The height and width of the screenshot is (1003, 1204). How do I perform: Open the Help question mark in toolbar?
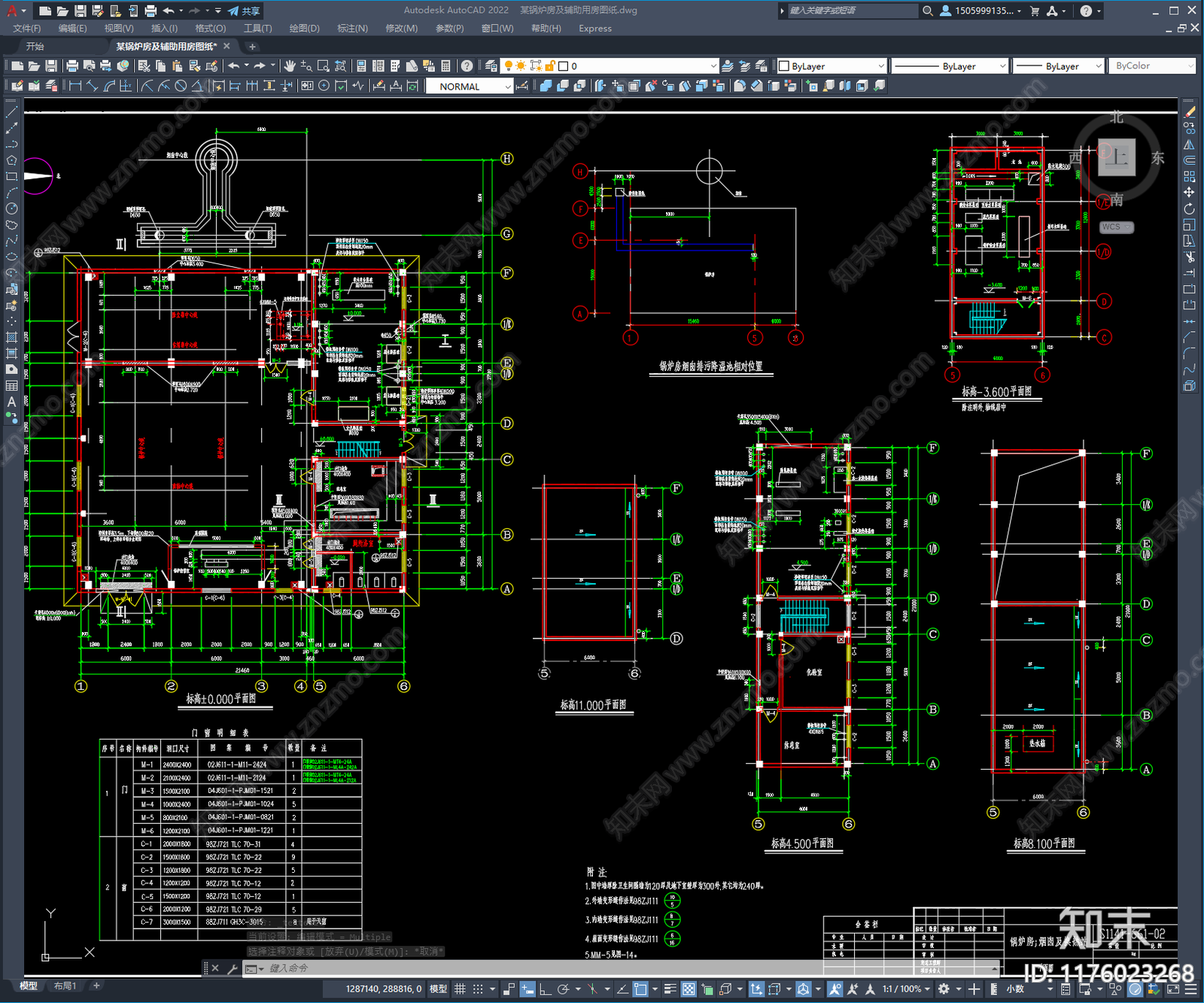coord(467,66)
